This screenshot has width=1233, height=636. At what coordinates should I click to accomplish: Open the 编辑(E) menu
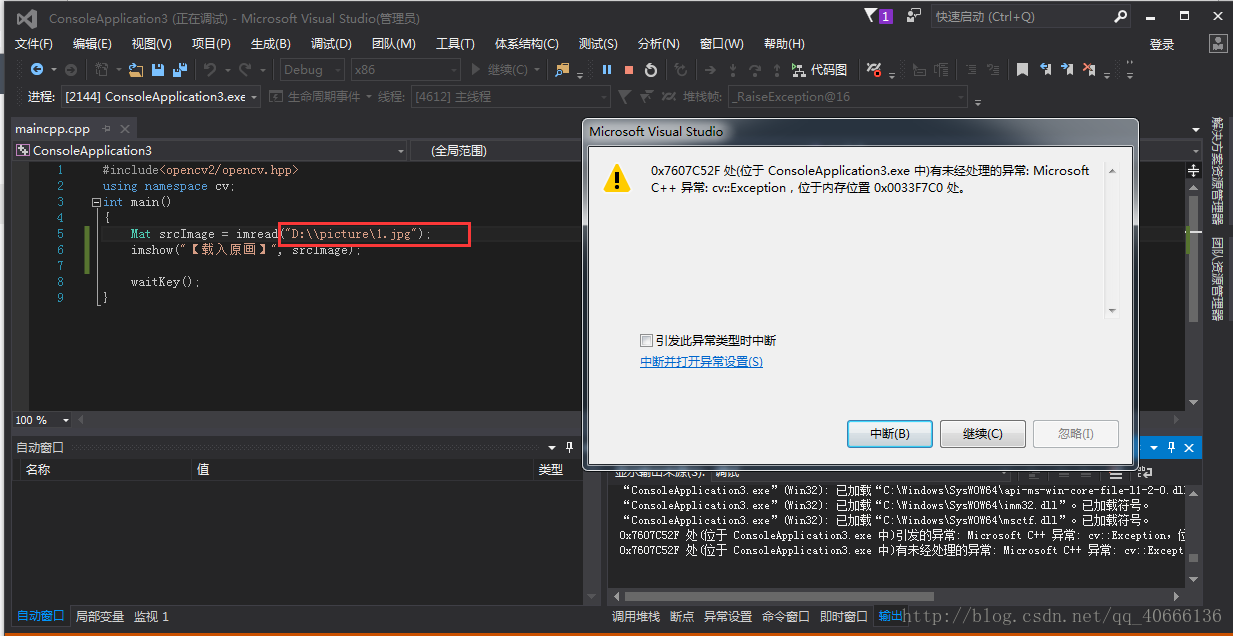[x=92, y=44]
